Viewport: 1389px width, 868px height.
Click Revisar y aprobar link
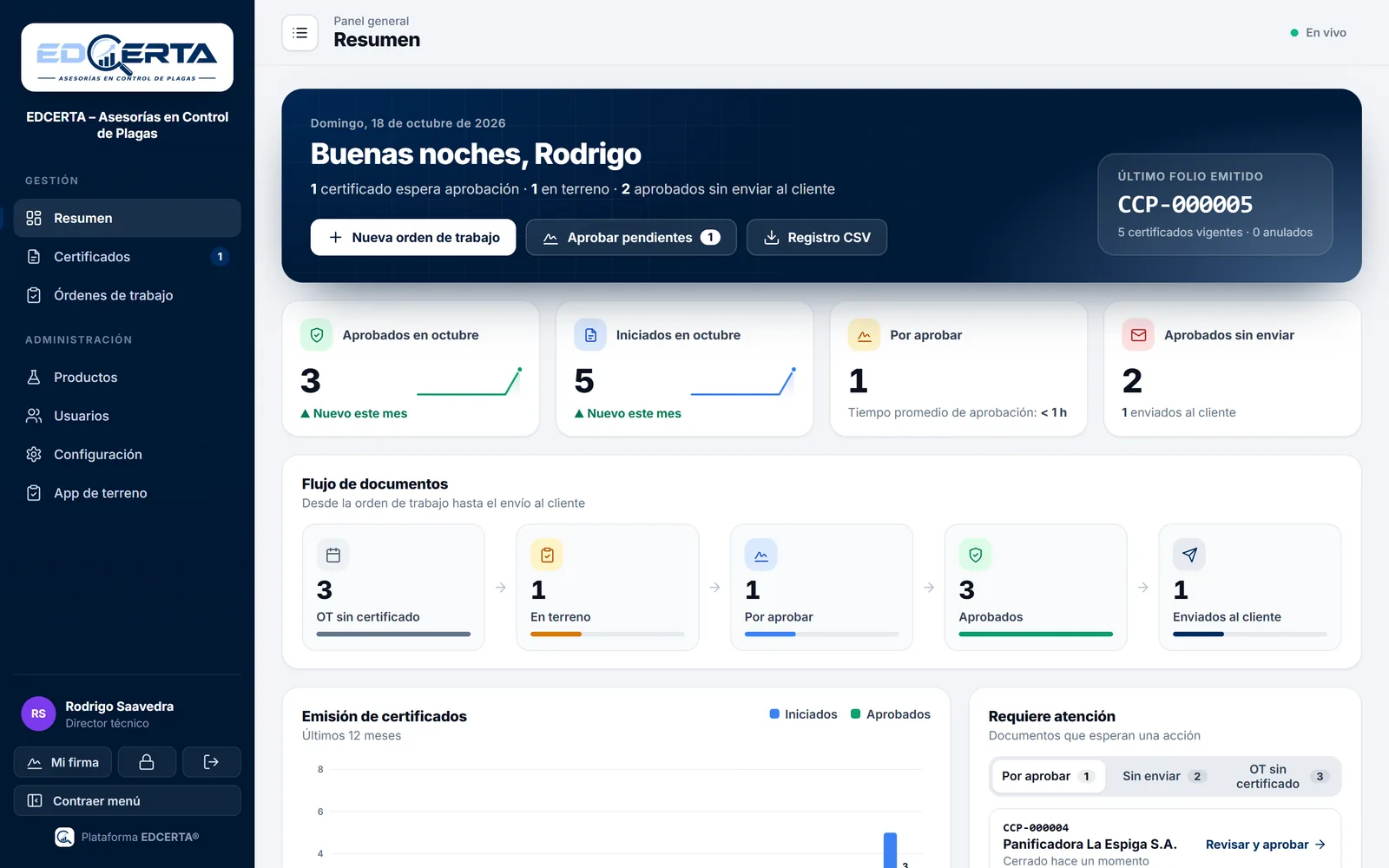click(1266, 845)
